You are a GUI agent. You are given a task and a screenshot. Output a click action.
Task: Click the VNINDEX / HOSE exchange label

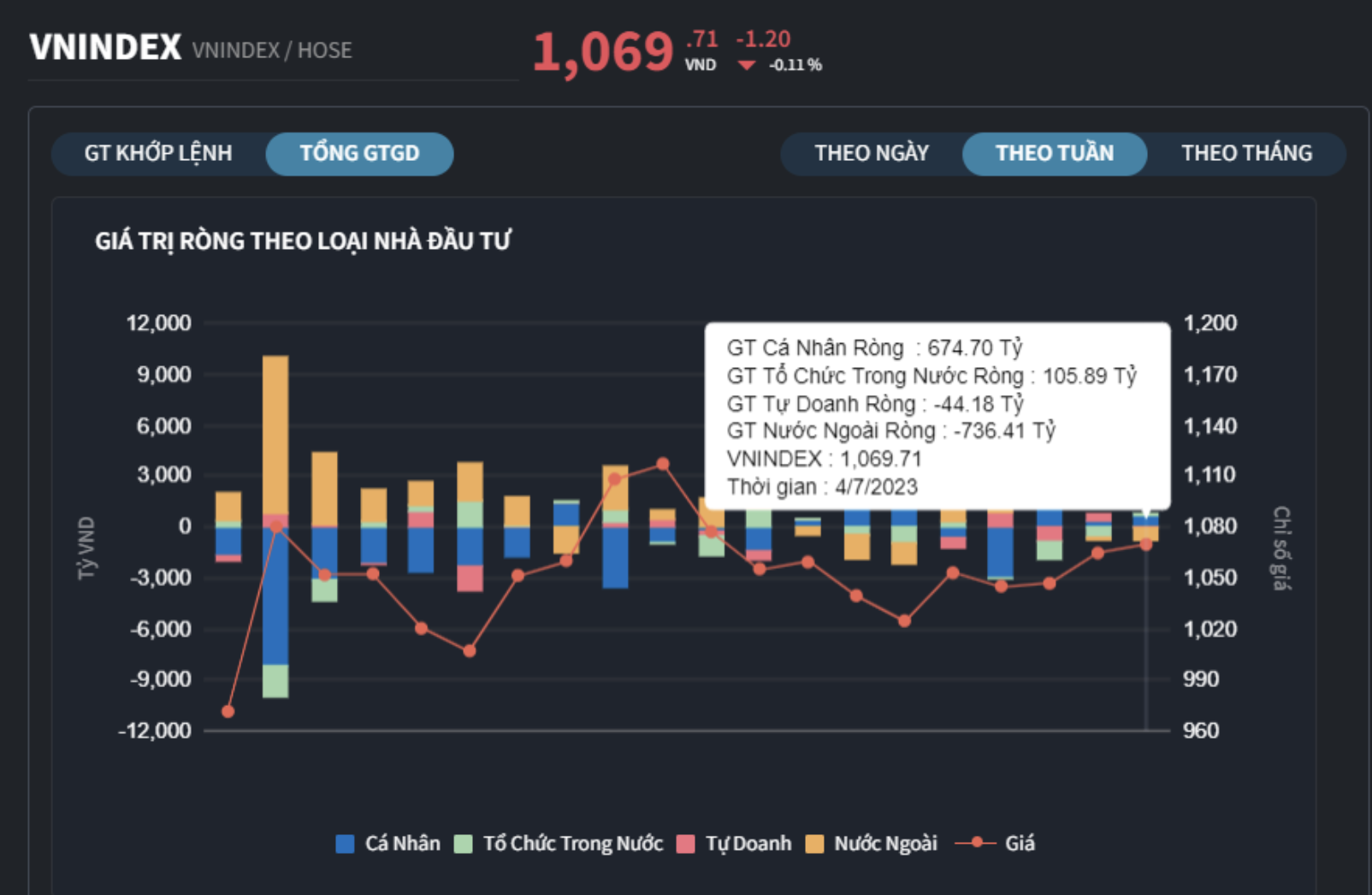tap(272, 50)
